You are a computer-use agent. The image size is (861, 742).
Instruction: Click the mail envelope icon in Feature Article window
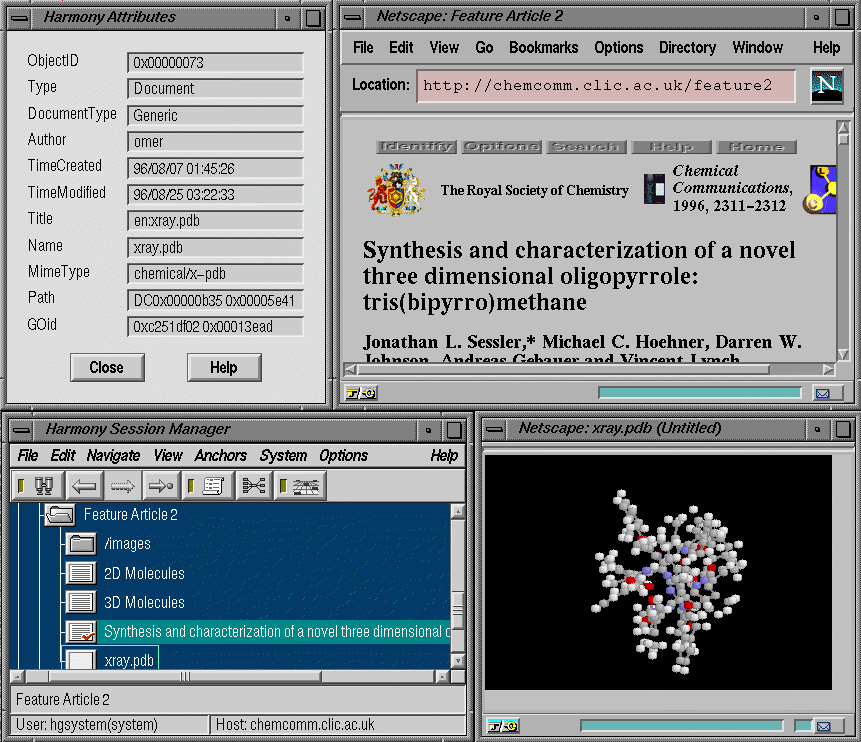tap(823, 393)
